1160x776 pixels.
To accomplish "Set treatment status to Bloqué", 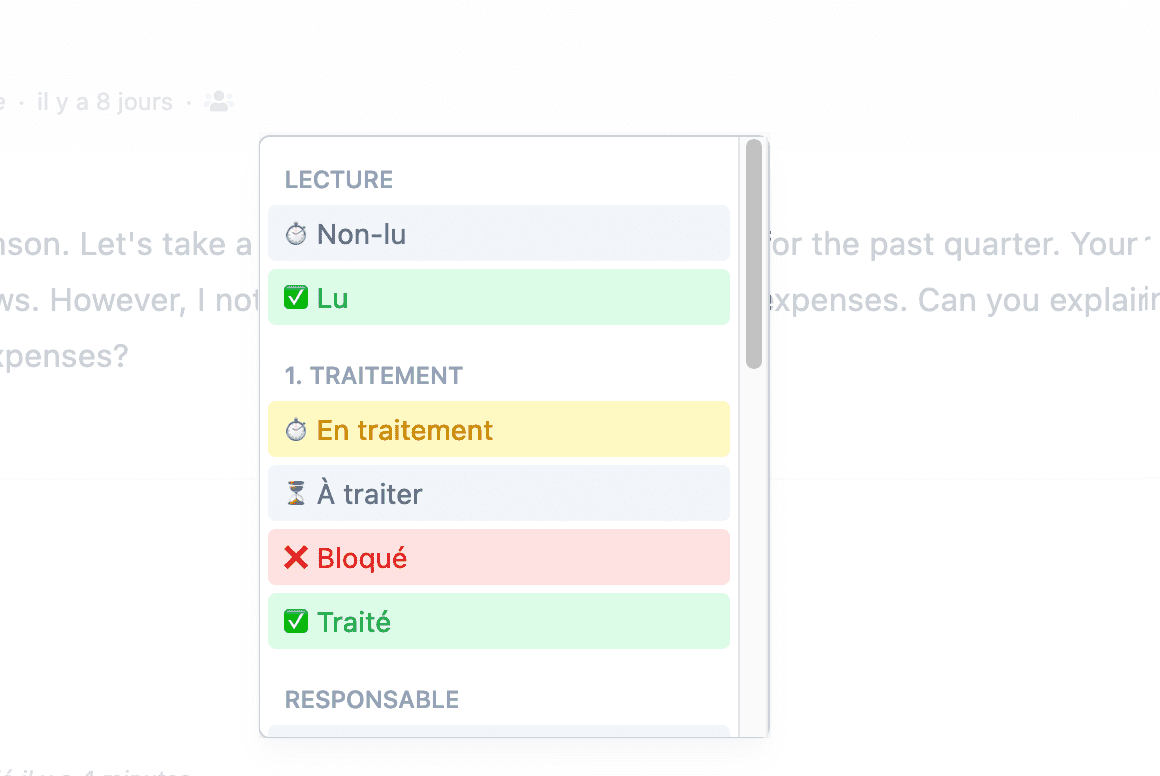I will pyautogui.click(x=499, y=558).
